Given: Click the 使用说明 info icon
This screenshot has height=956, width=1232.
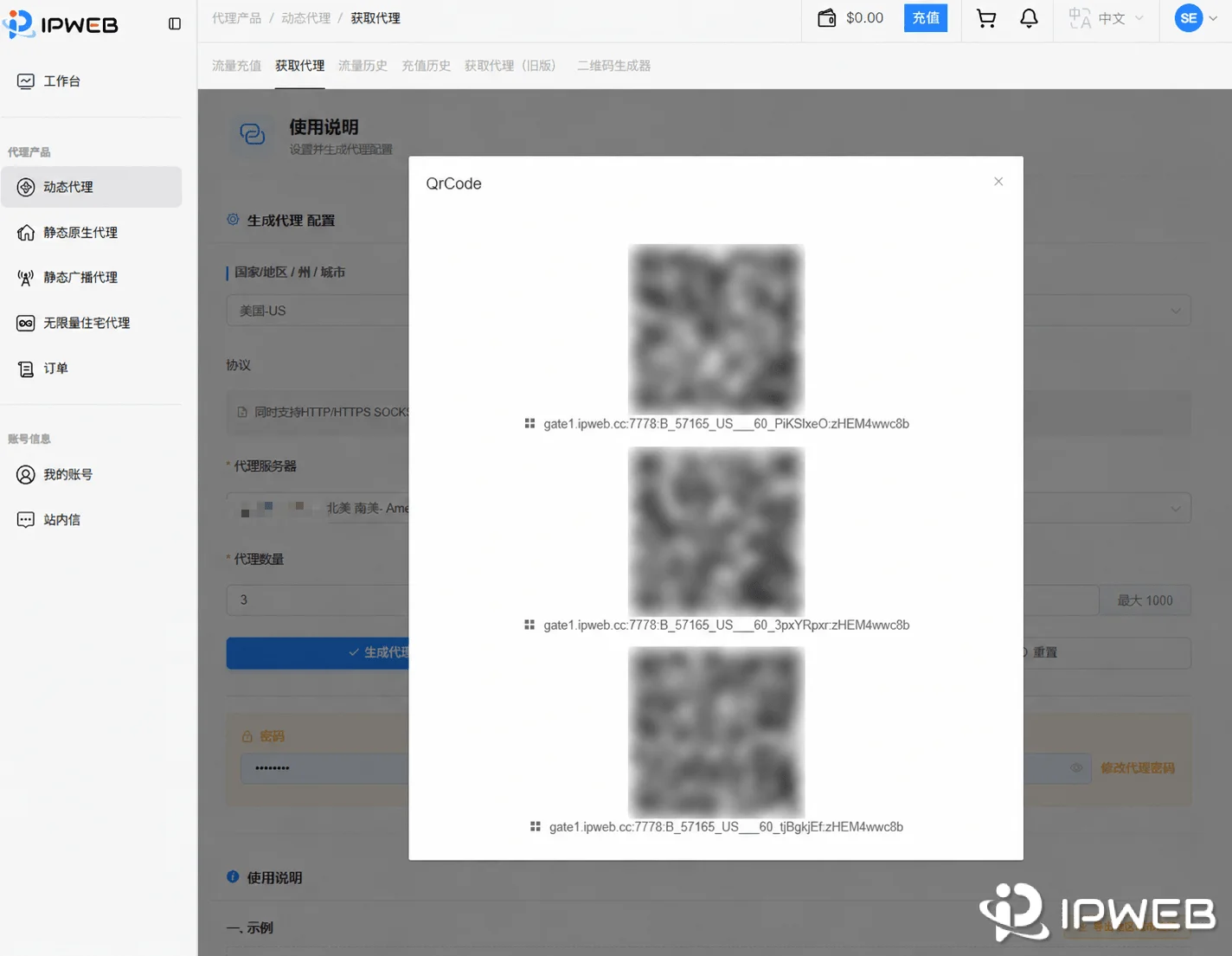Looking at the screenshot, I should tap(233, 877).
